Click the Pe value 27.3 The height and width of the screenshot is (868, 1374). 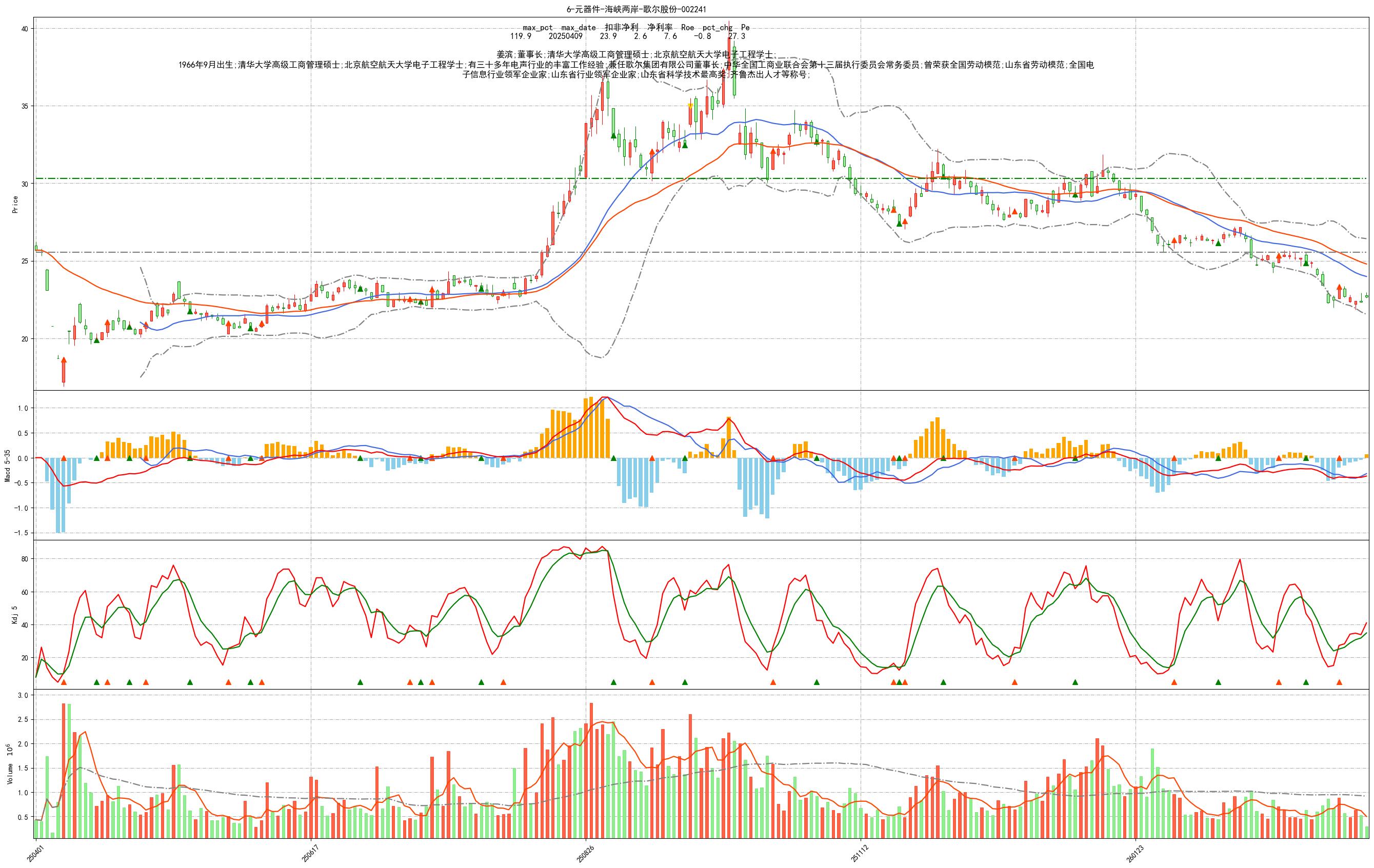click(736, 36)
